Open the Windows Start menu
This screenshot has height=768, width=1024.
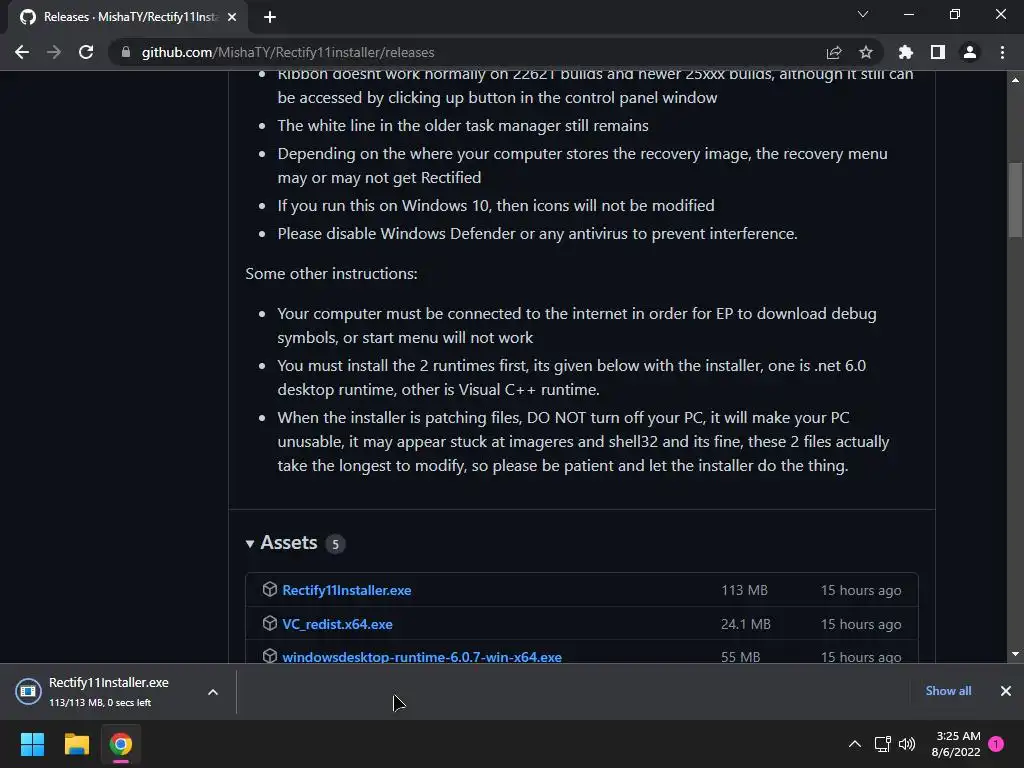32,744
